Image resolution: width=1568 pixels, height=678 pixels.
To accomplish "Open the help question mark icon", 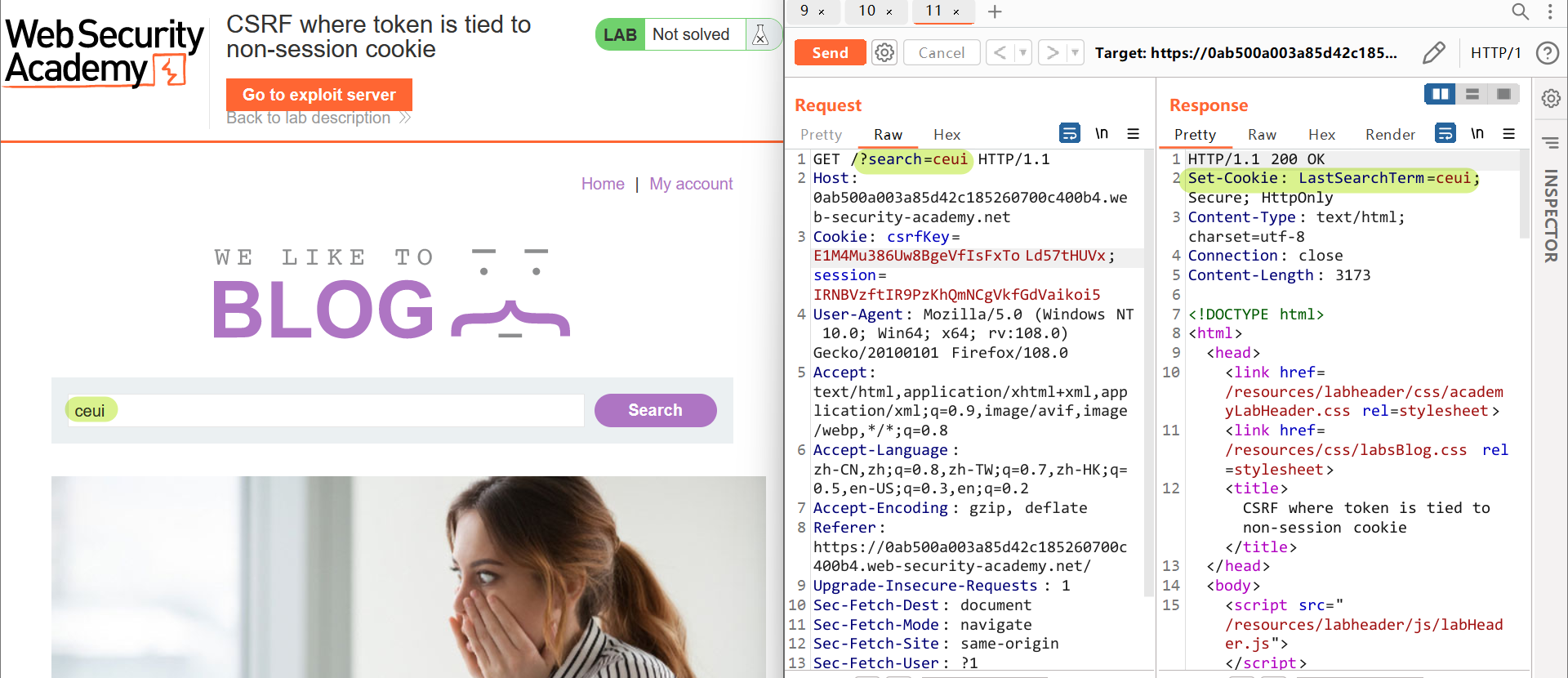I will pos(1547,53).
